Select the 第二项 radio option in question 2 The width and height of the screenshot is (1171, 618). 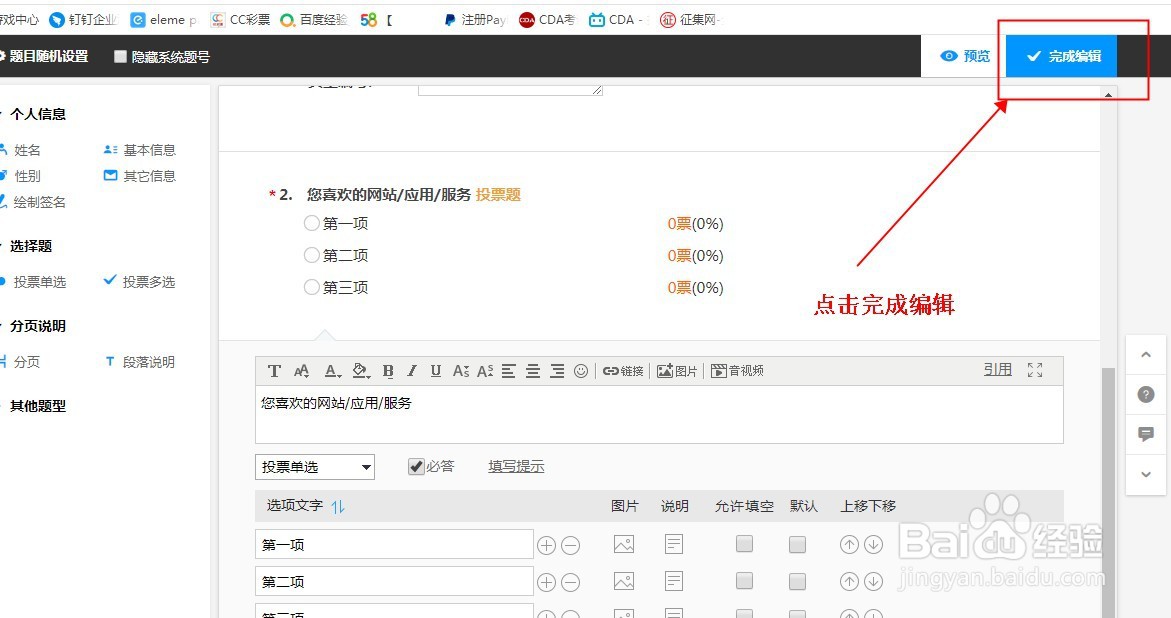point(312,255)
